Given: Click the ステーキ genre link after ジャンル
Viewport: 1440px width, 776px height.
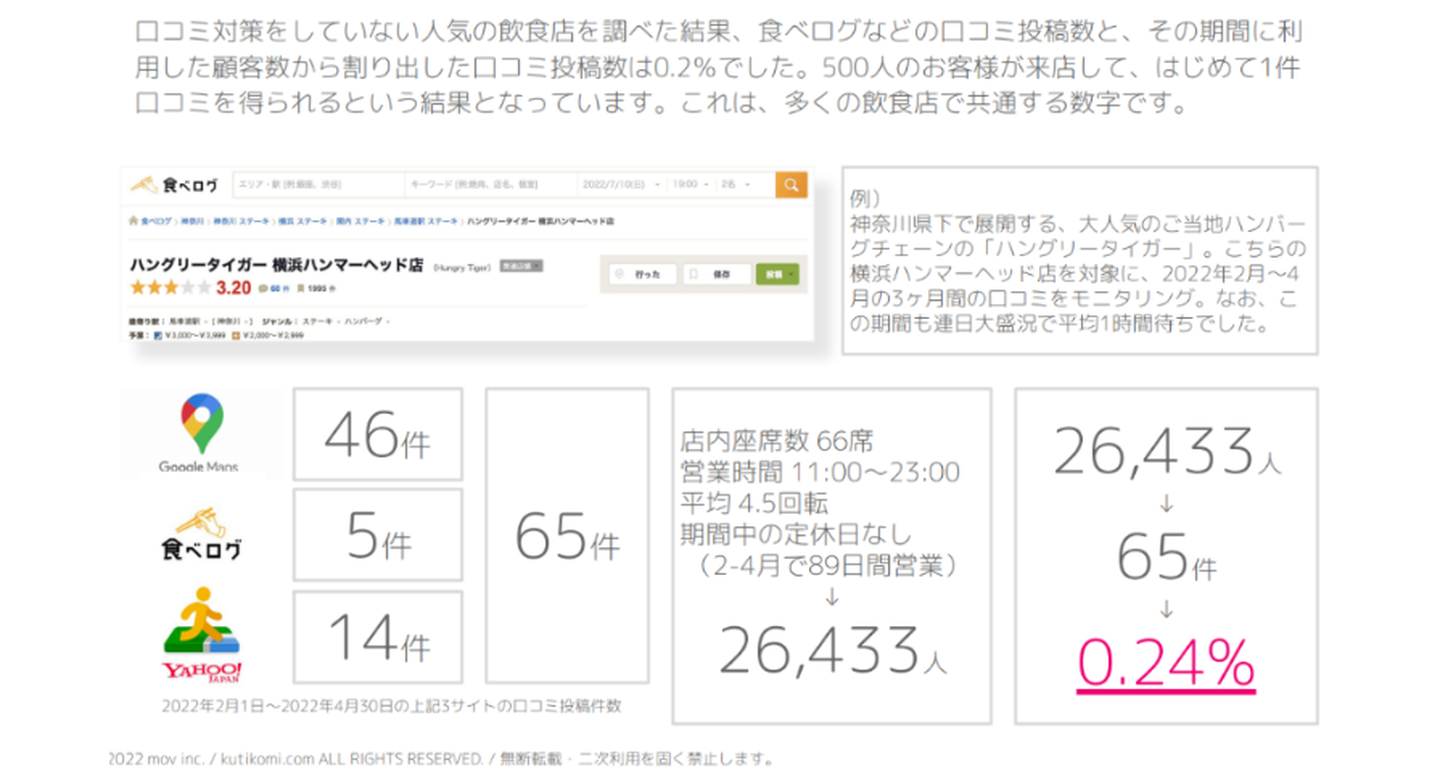Looking at the screenshot, I should pyautogui.click(x=316, y=320).
